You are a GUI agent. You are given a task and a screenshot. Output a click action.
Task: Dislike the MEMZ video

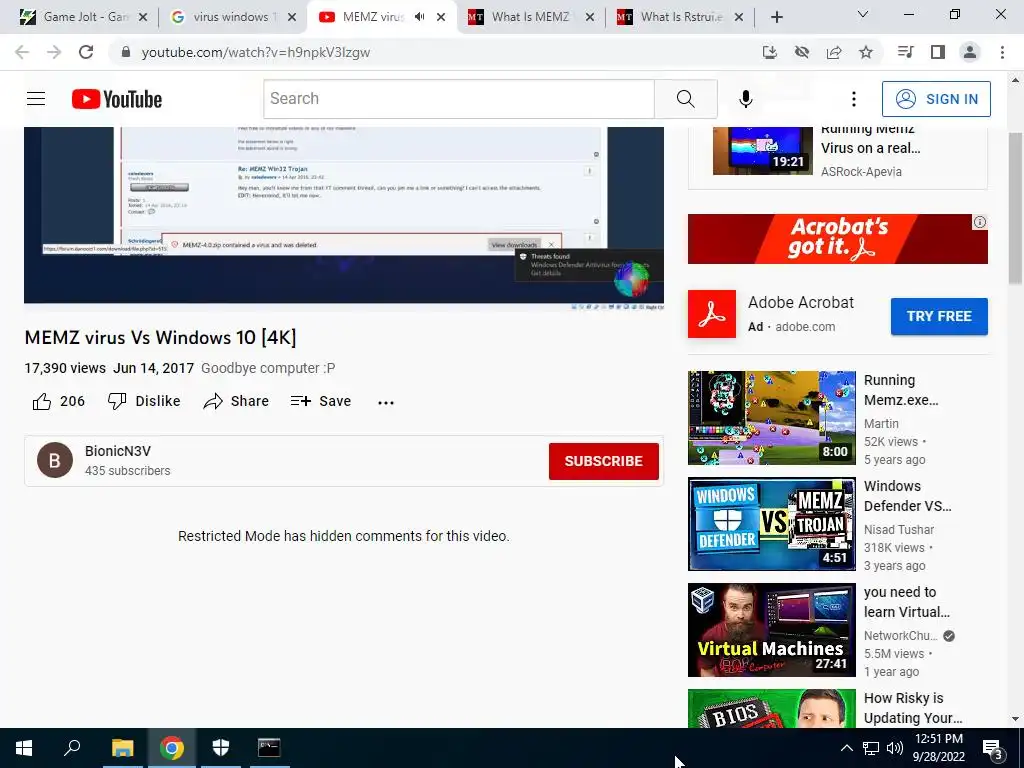144,401
